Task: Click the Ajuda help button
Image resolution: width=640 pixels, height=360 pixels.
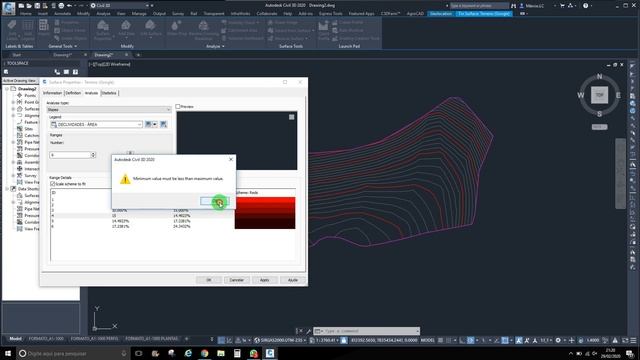Action: pyautogui.click(x=293, y=280)
